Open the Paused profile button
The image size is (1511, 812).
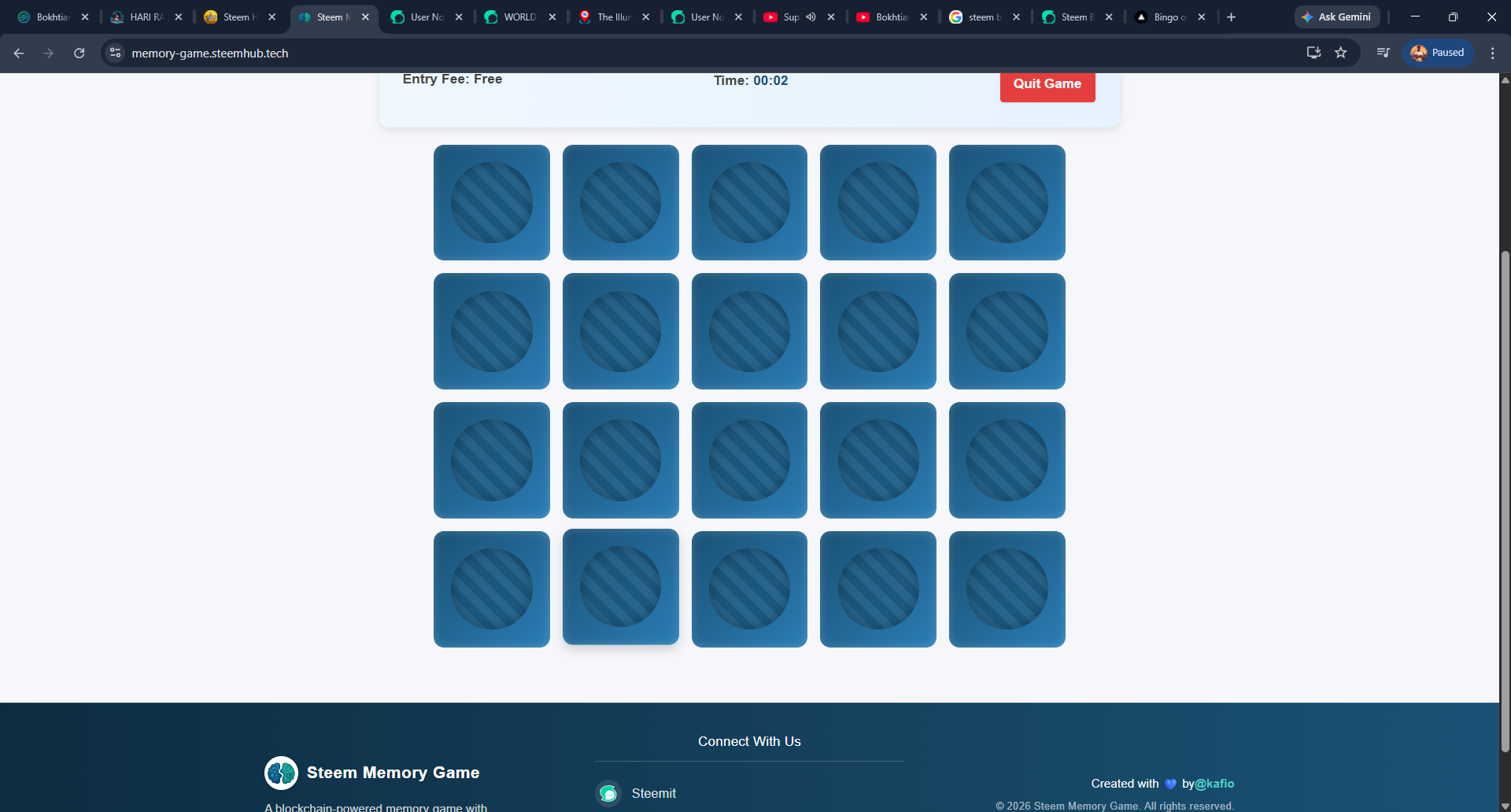tap(1438, 53)
